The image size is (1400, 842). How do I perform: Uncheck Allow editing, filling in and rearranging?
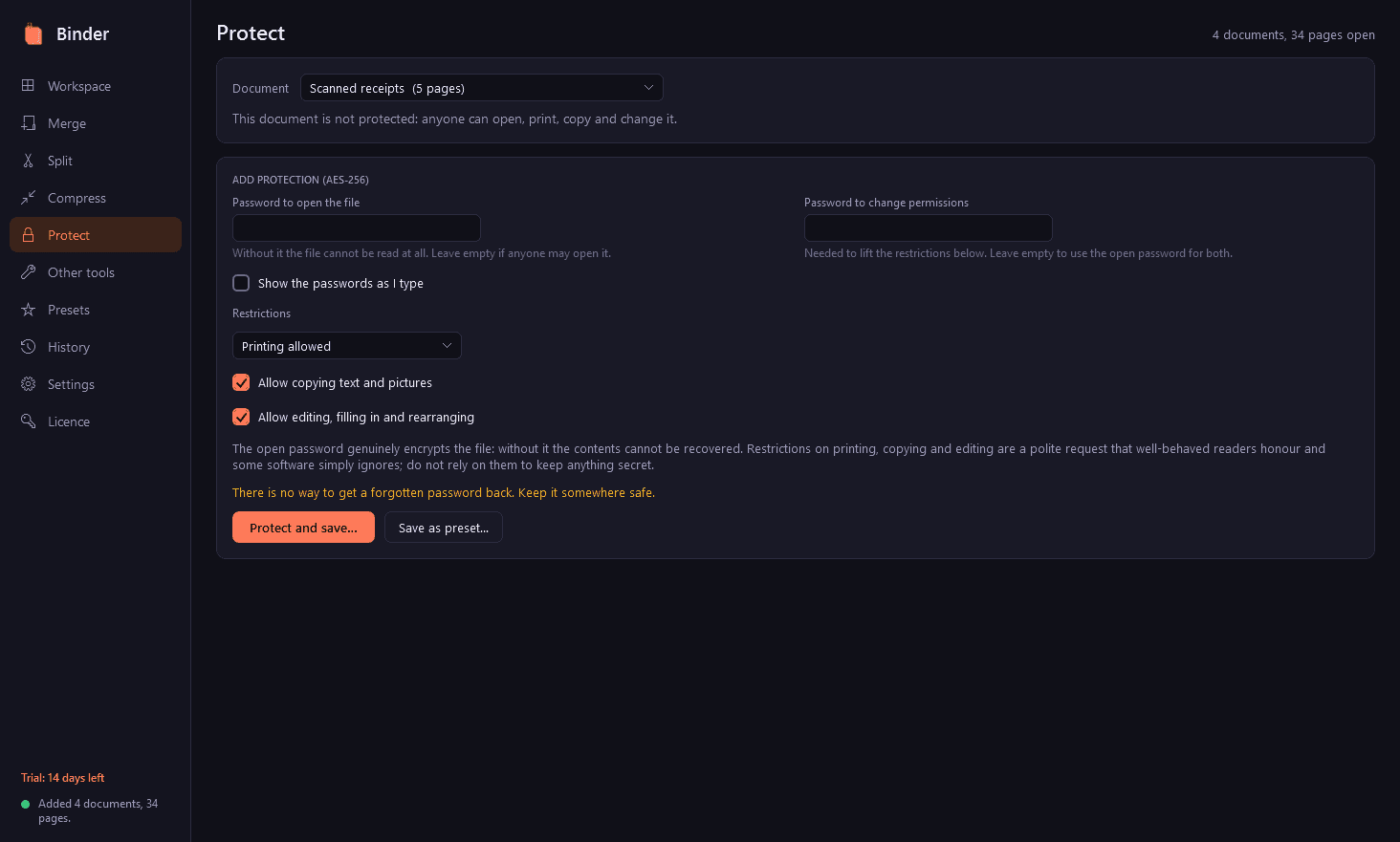tap(241, 417)
